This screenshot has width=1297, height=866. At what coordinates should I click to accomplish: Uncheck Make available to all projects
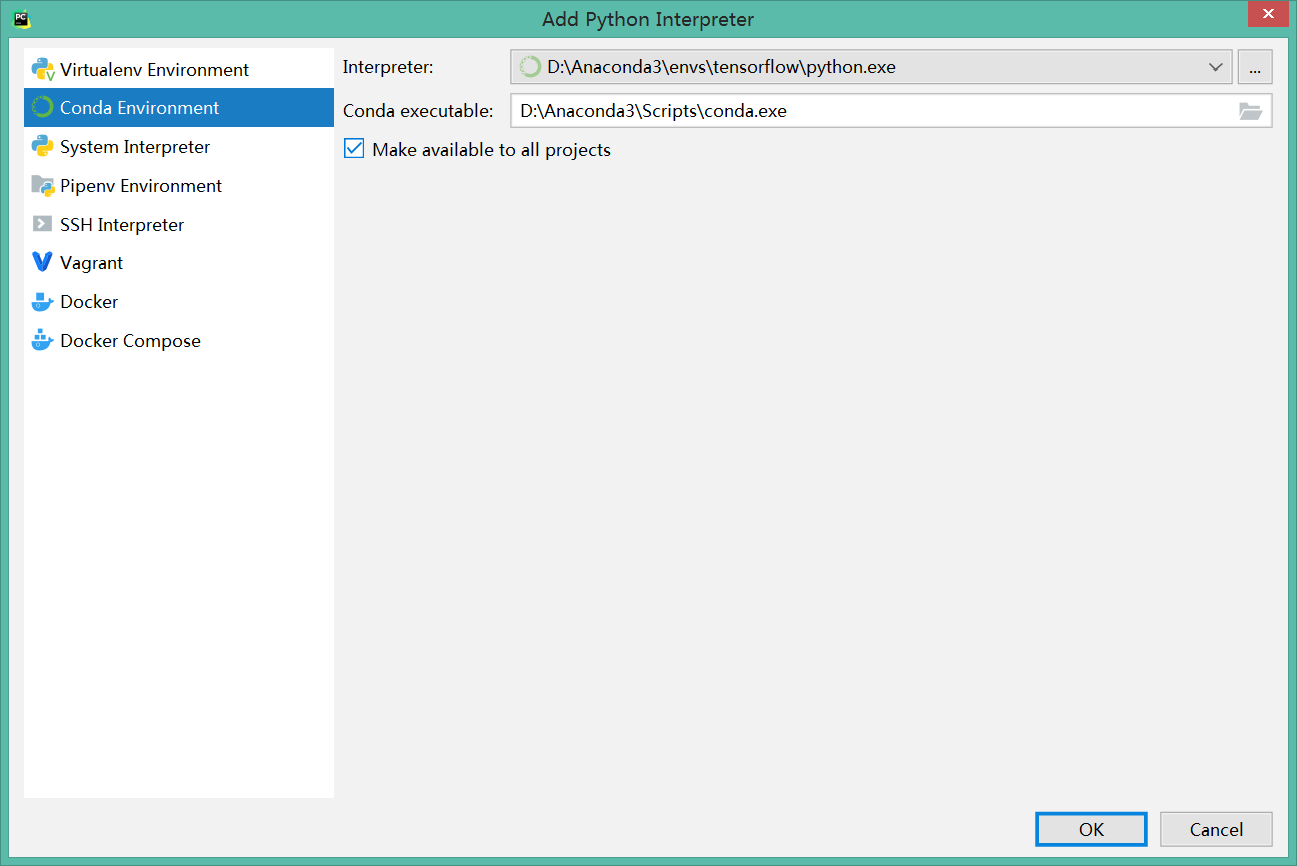click(354, 149)
